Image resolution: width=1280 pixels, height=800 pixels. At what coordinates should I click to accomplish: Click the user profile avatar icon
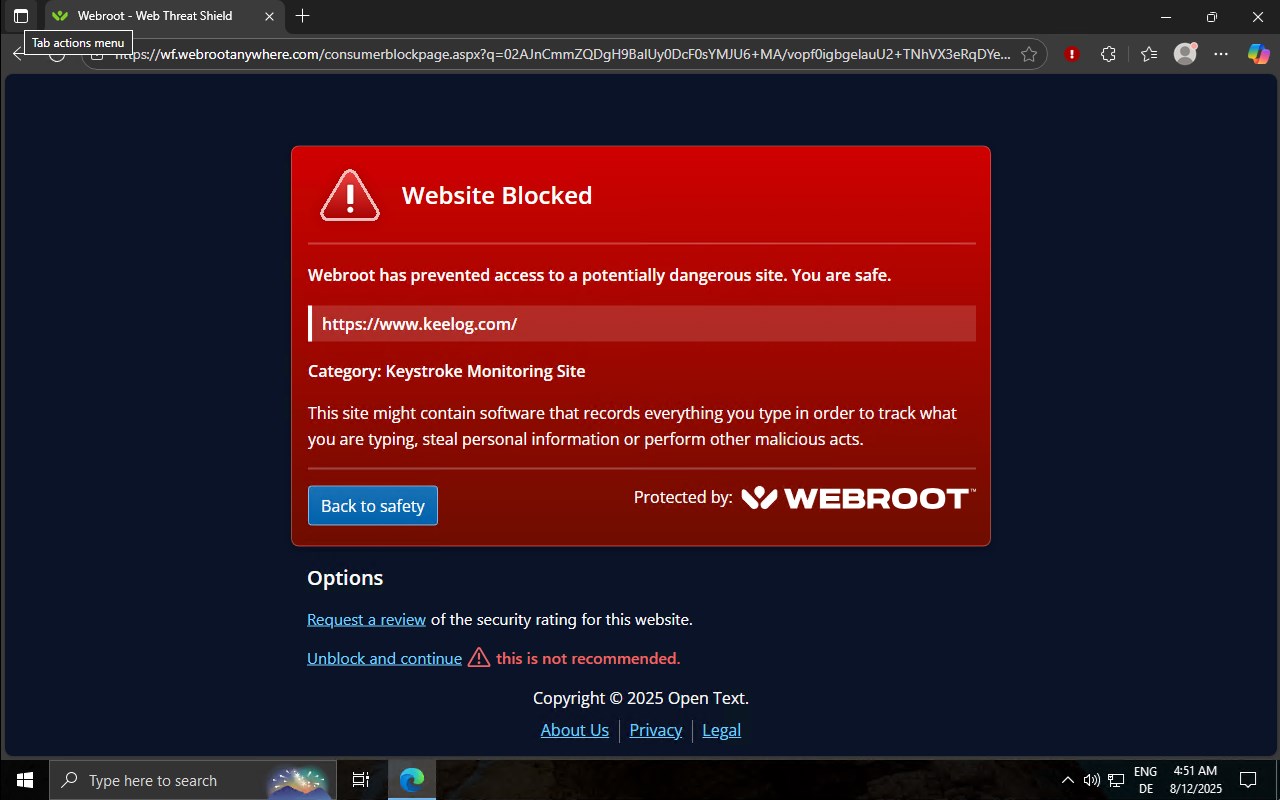1185,54
